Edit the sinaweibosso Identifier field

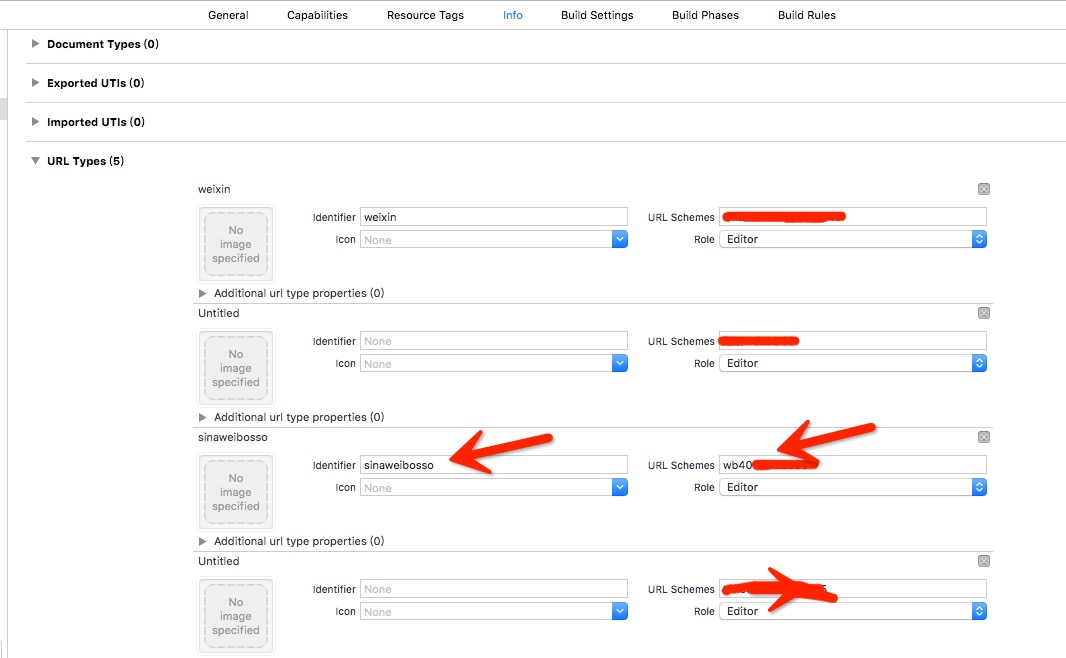click(x=494, y=465)
